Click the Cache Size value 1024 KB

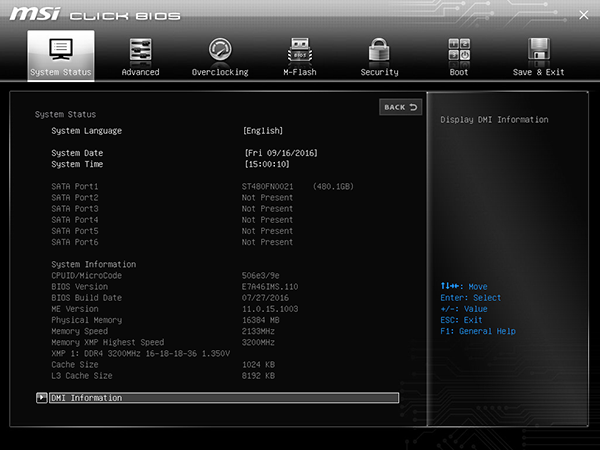258,364
